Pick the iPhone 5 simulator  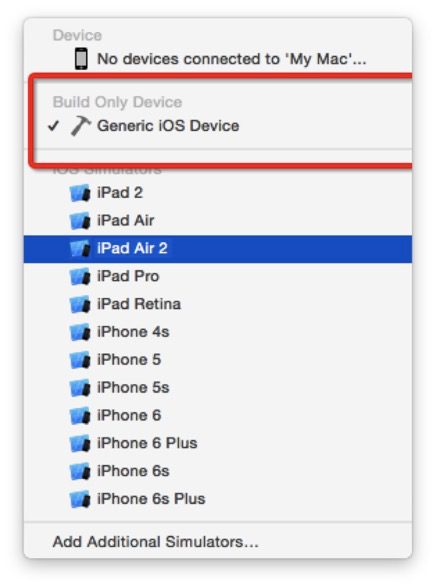[218, 360]
